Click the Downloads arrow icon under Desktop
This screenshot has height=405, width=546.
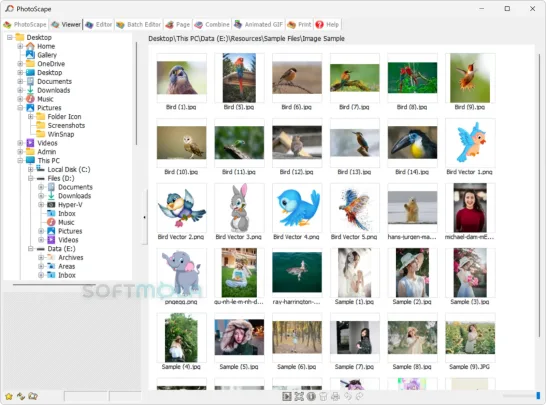click(30, 90)
